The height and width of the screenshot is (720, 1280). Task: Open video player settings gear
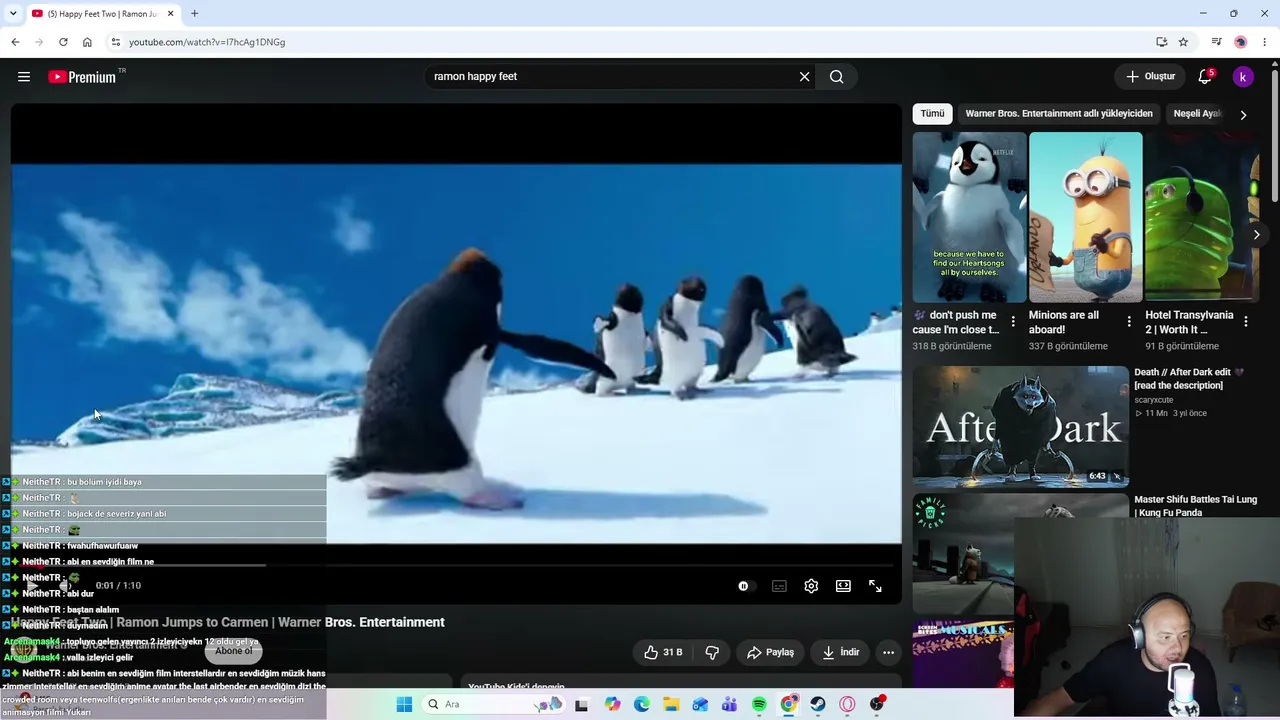pyautogui.click(x=811, y=586)
